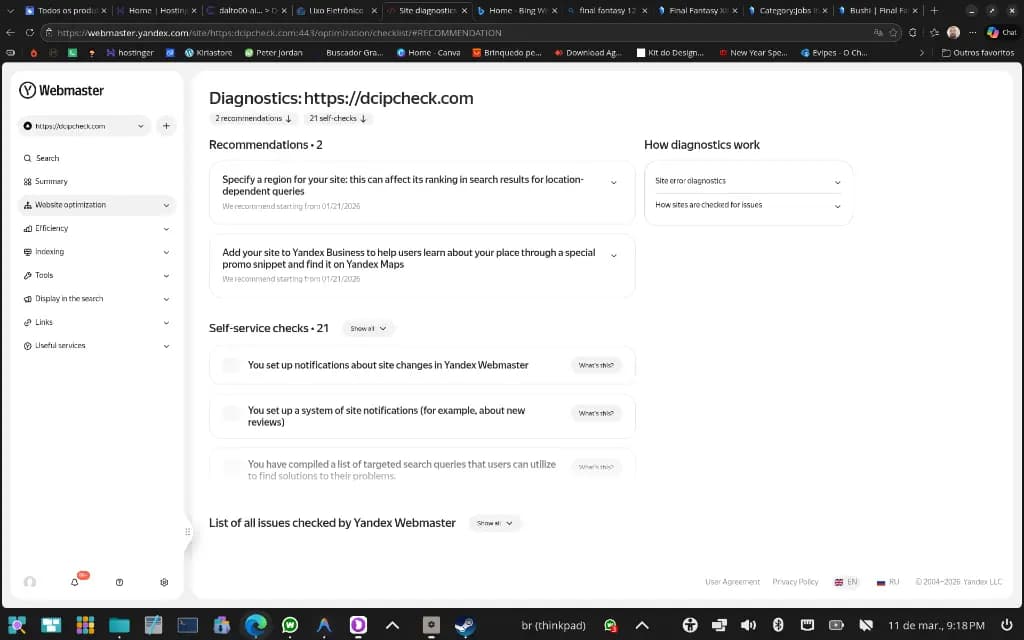
Task: Select Indexing in the sidebar menu
Action: [x=50, y=252]
